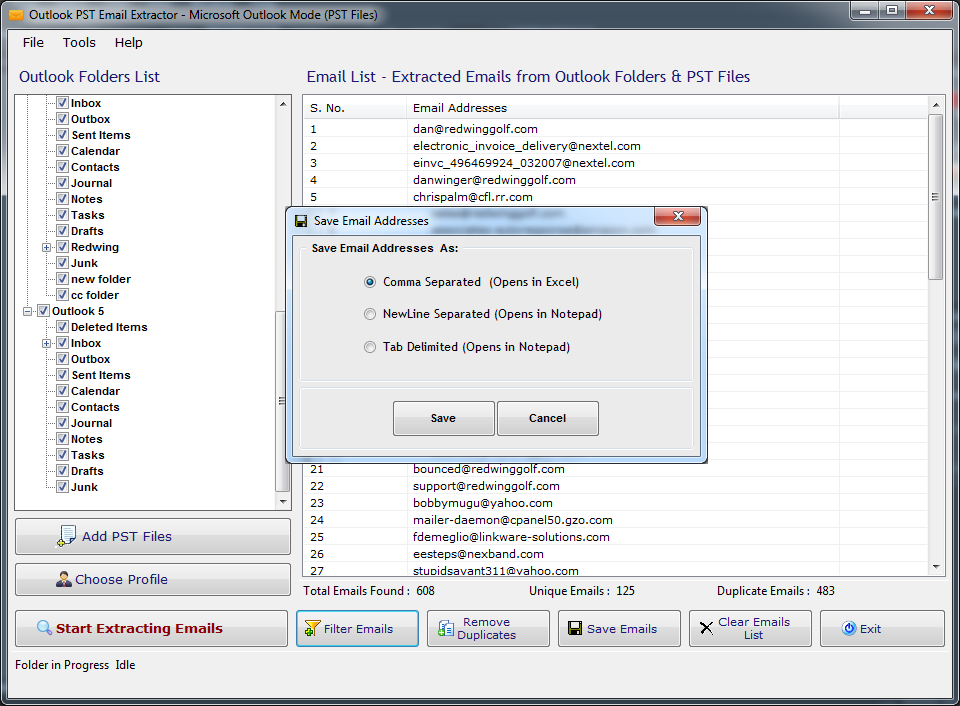The width and height of the screenshot is (960, 706).
Task: Click the Exit button
Action: pyautogui.click(x=882, y=628)
